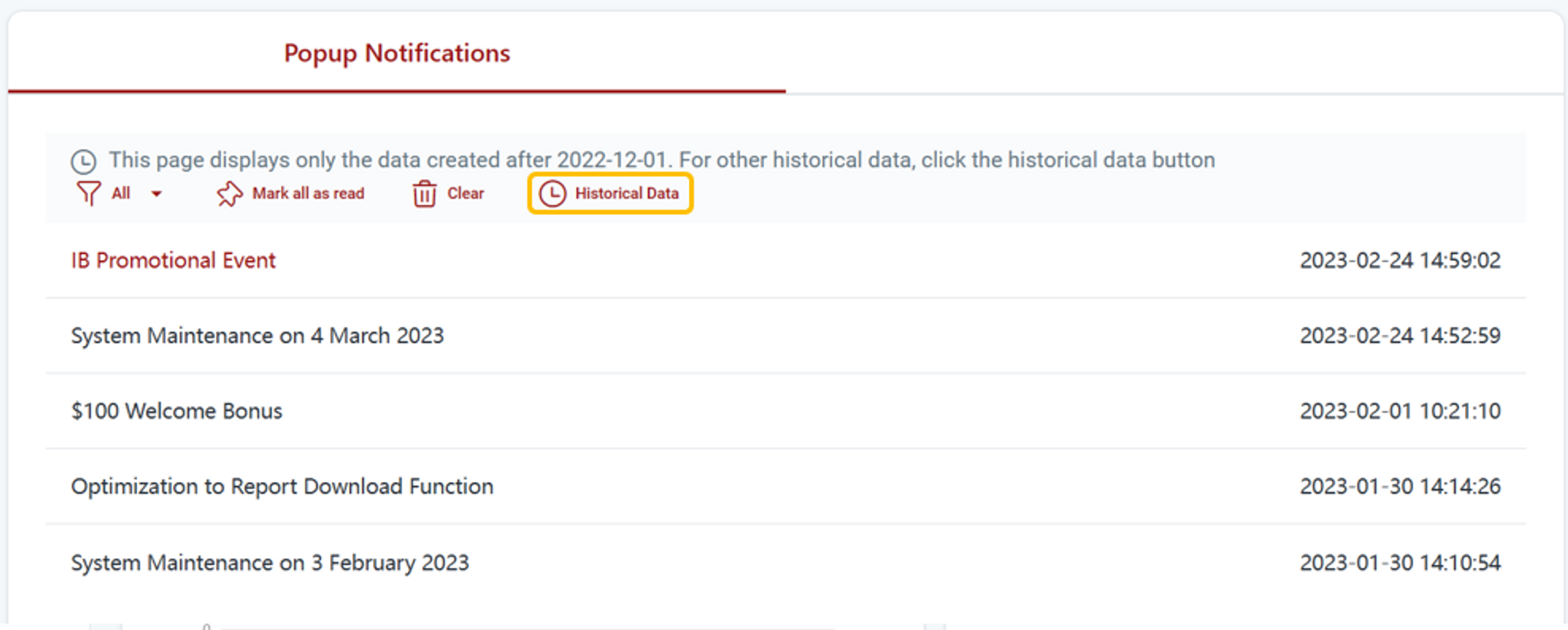Click the 2023-01-30 14:14:26 timestamp
1568x630 pixels.
pos(1399,486)
